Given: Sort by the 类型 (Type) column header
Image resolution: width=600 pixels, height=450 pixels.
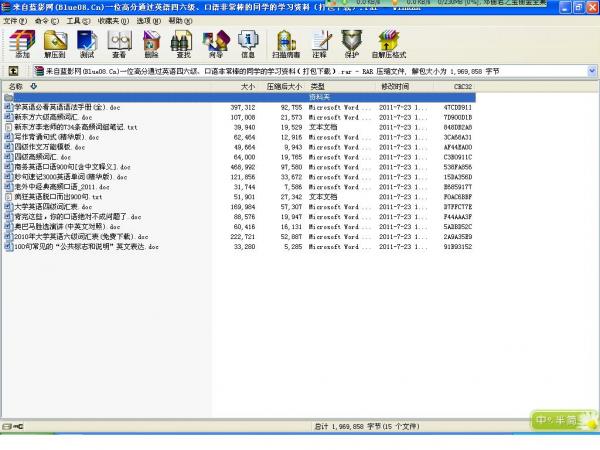Looking at the screenshot, I should click(317, 86).
